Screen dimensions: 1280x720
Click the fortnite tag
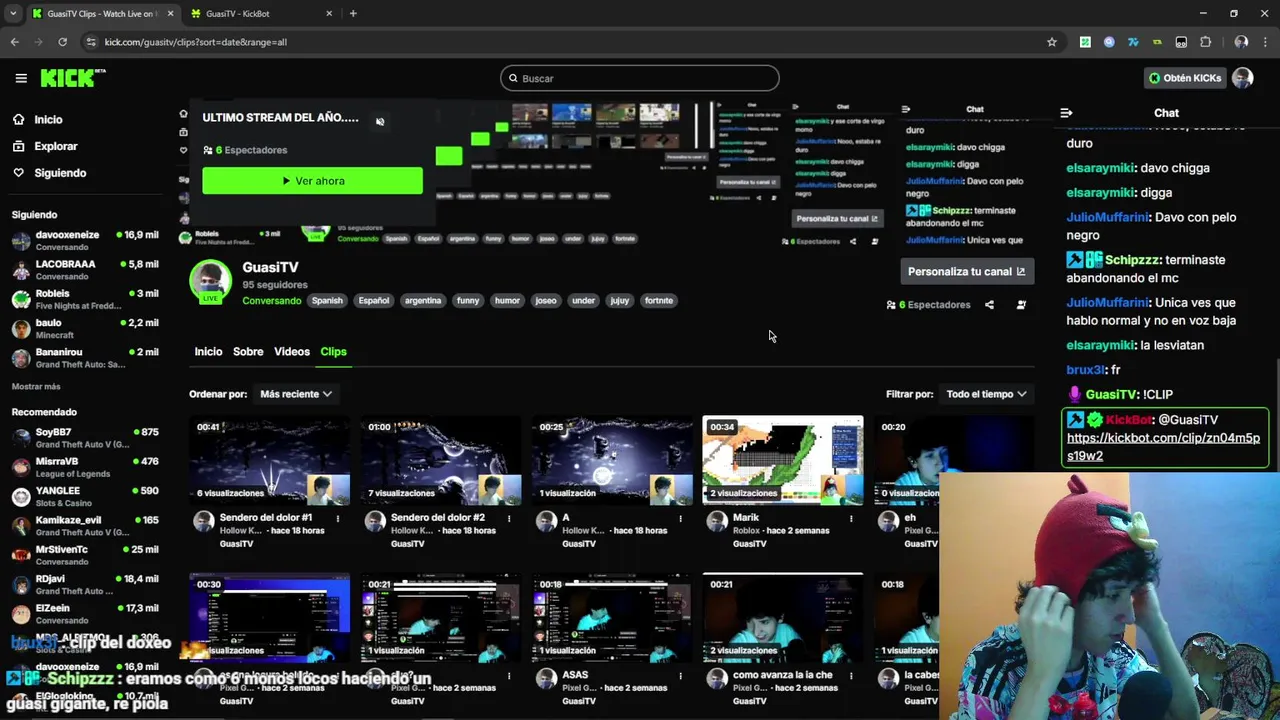coord(658,300)
